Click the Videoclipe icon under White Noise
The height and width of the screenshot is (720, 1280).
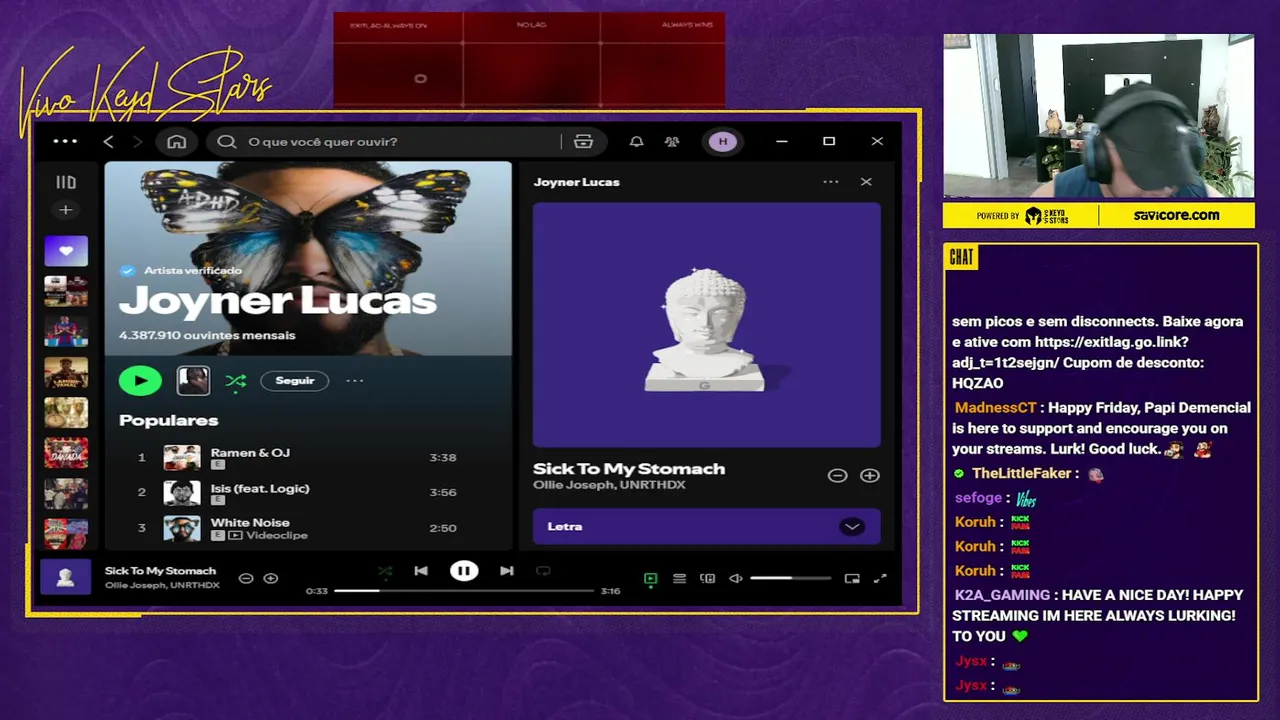tap(235, 536)
